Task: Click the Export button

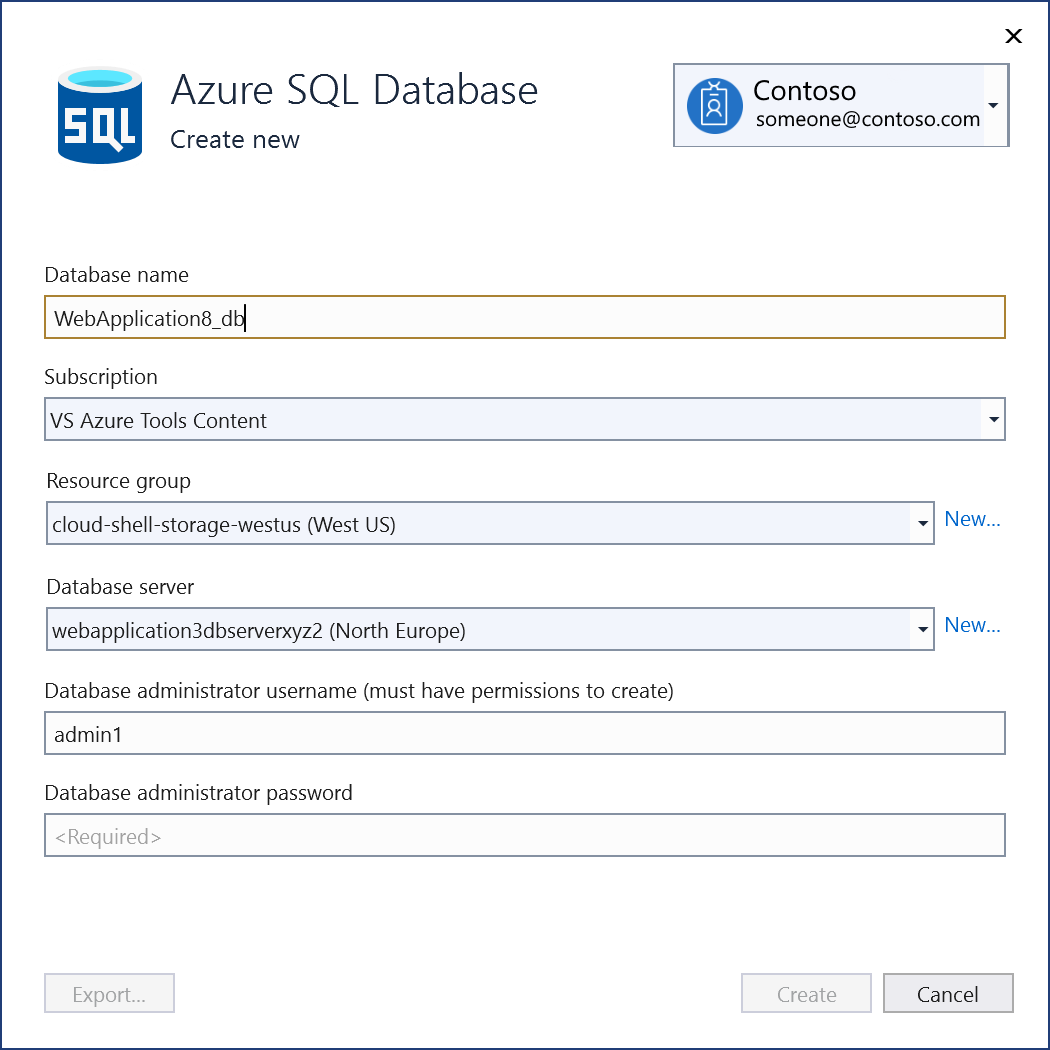Action: [109, 993]
